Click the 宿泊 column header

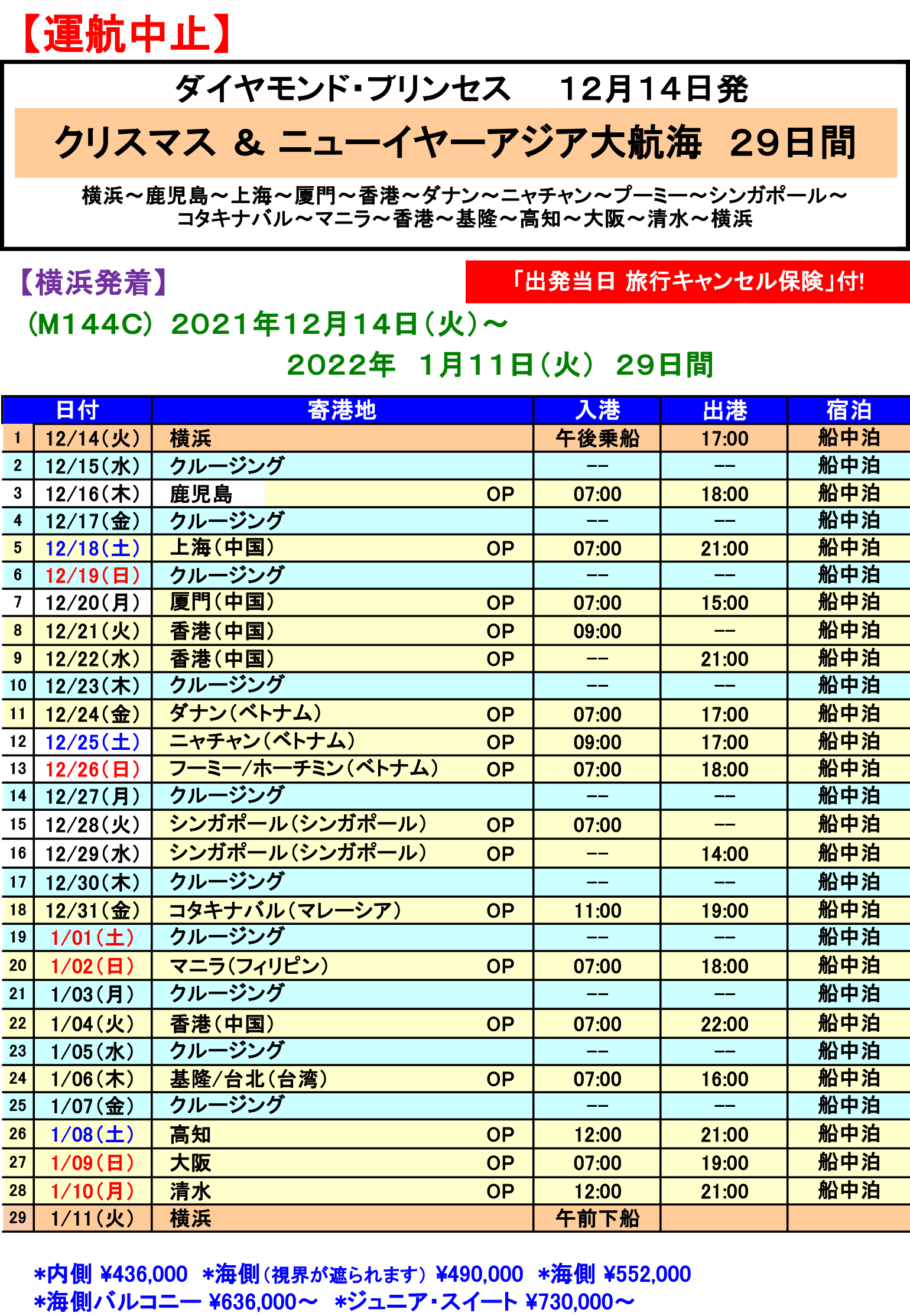pos(849,410)
